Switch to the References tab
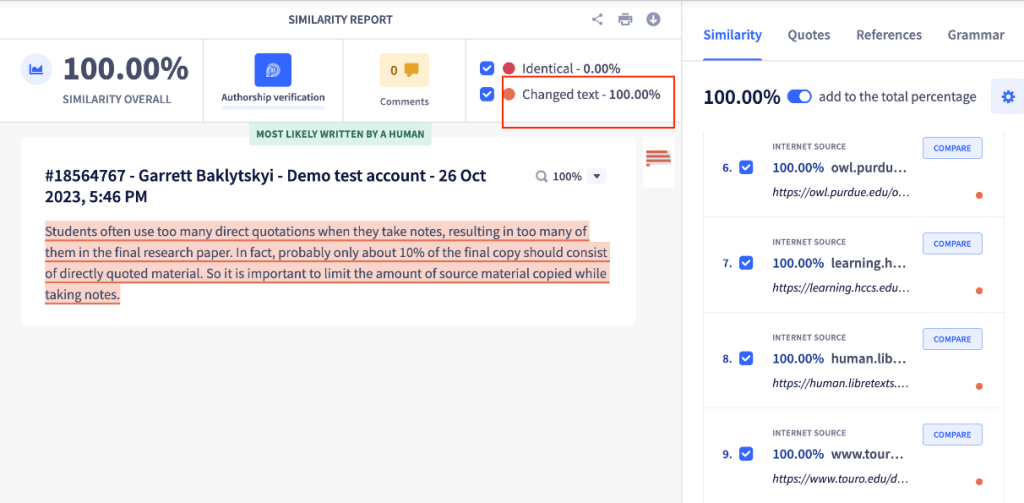The image size is (1024, 503). point(888,35)
